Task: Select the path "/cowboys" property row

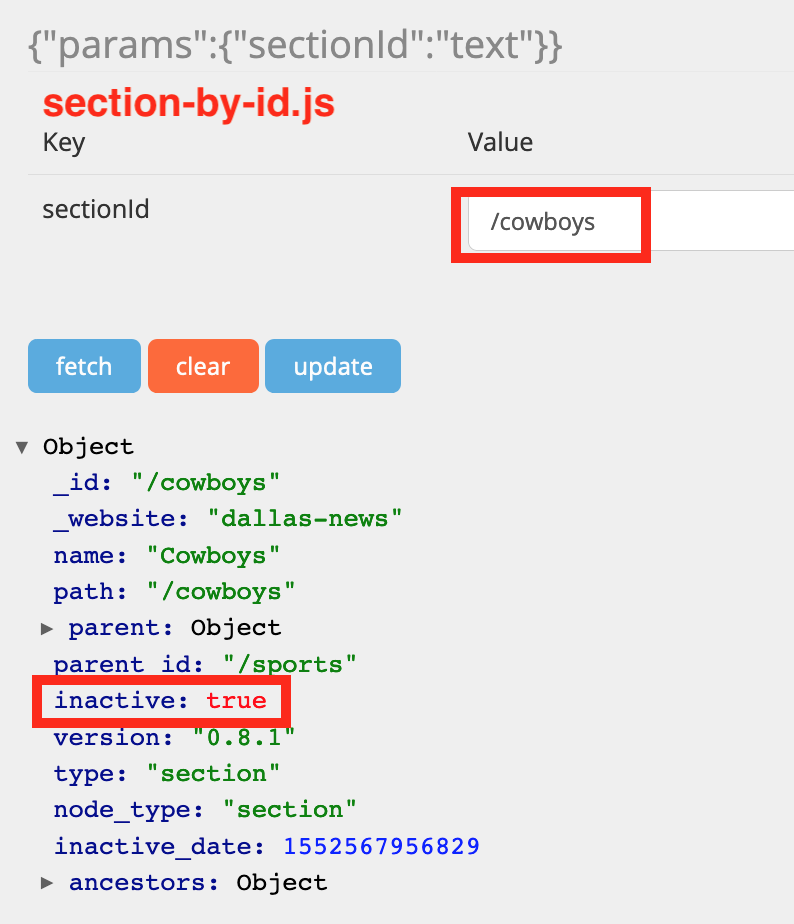Action: [x=174, y=592]
